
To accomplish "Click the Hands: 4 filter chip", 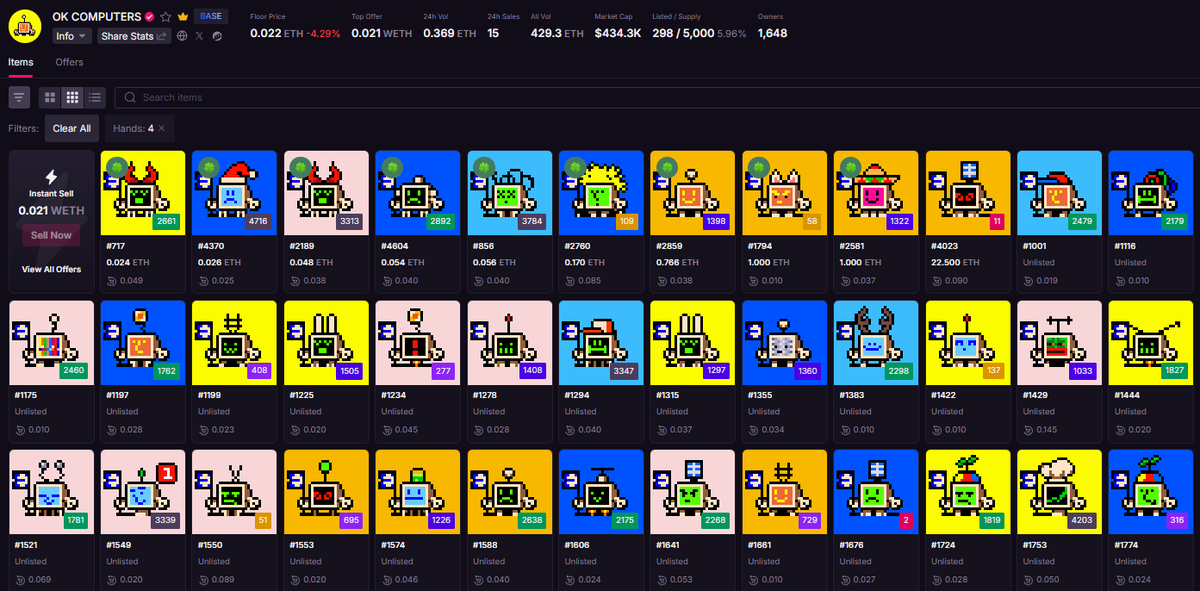I will pyautogui.click(x=140, y=128).
